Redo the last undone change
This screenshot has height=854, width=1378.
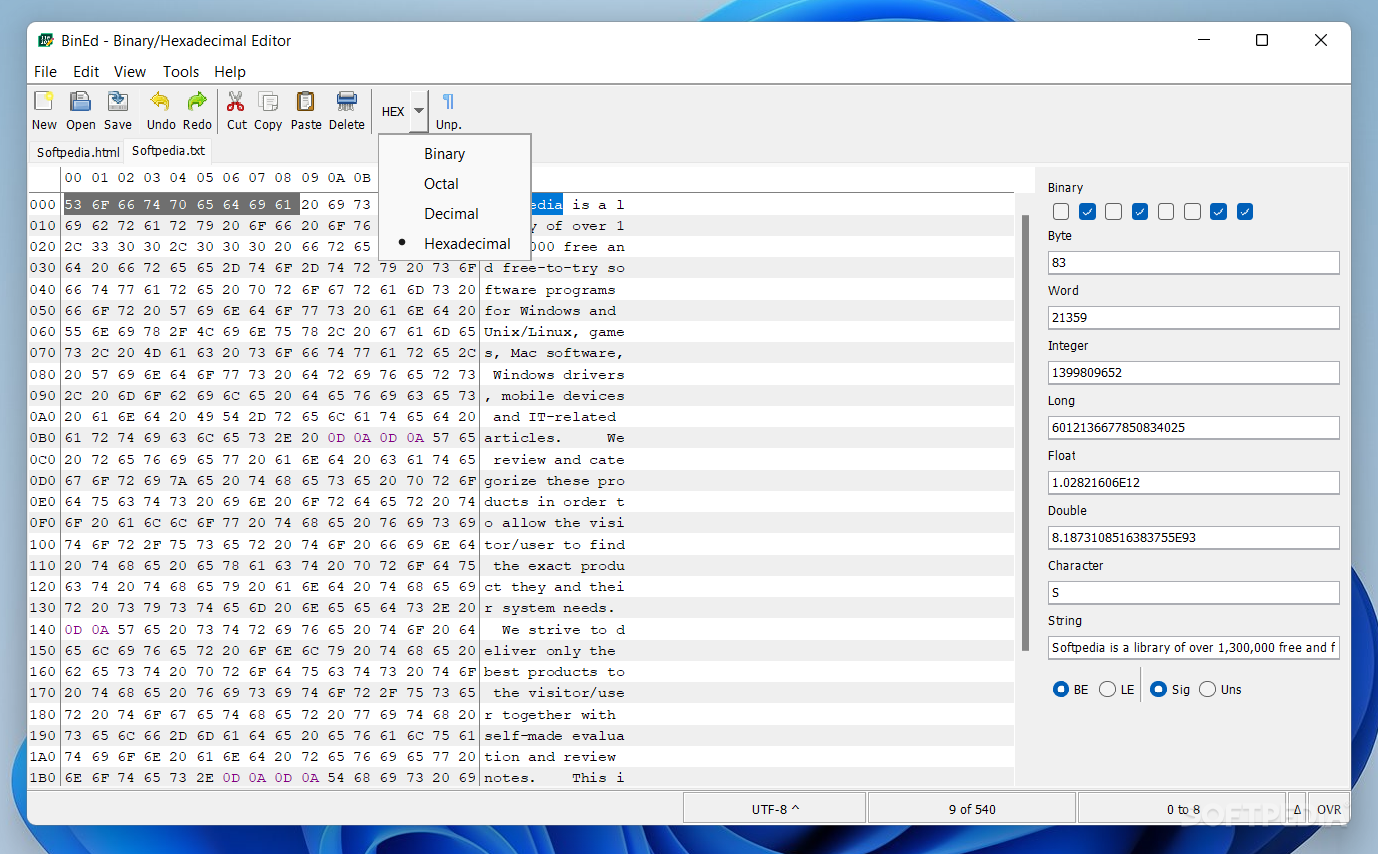197,110
